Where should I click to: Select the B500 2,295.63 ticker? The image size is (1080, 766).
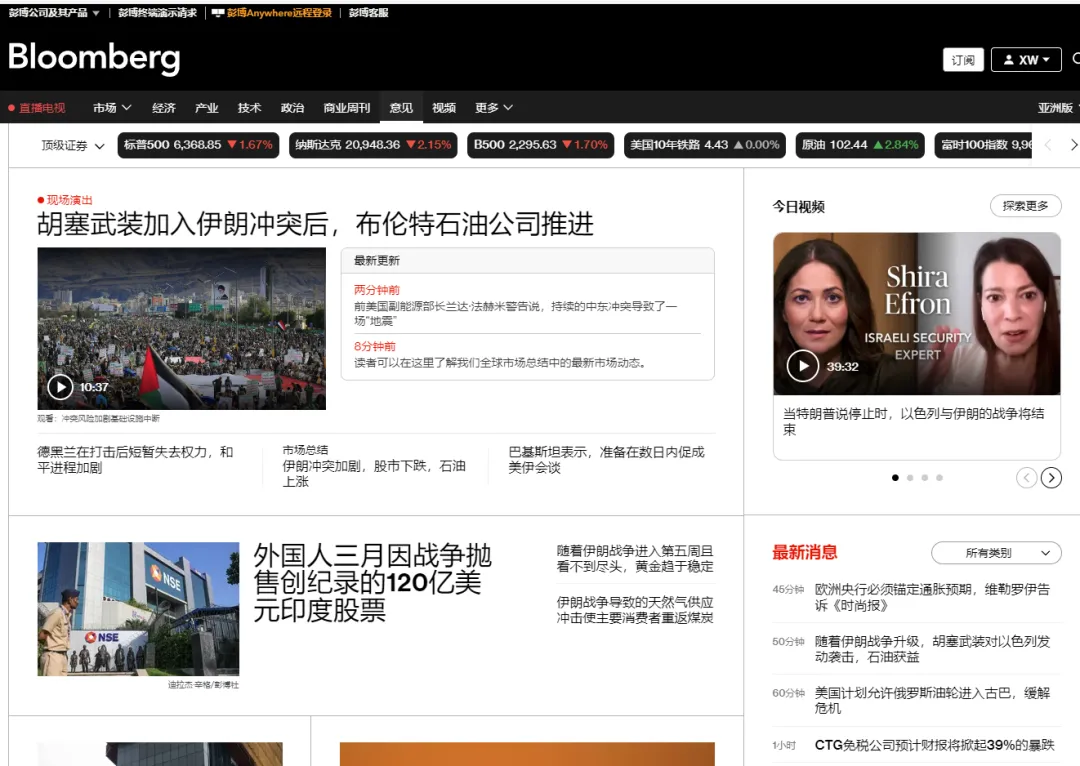[541, 145]
